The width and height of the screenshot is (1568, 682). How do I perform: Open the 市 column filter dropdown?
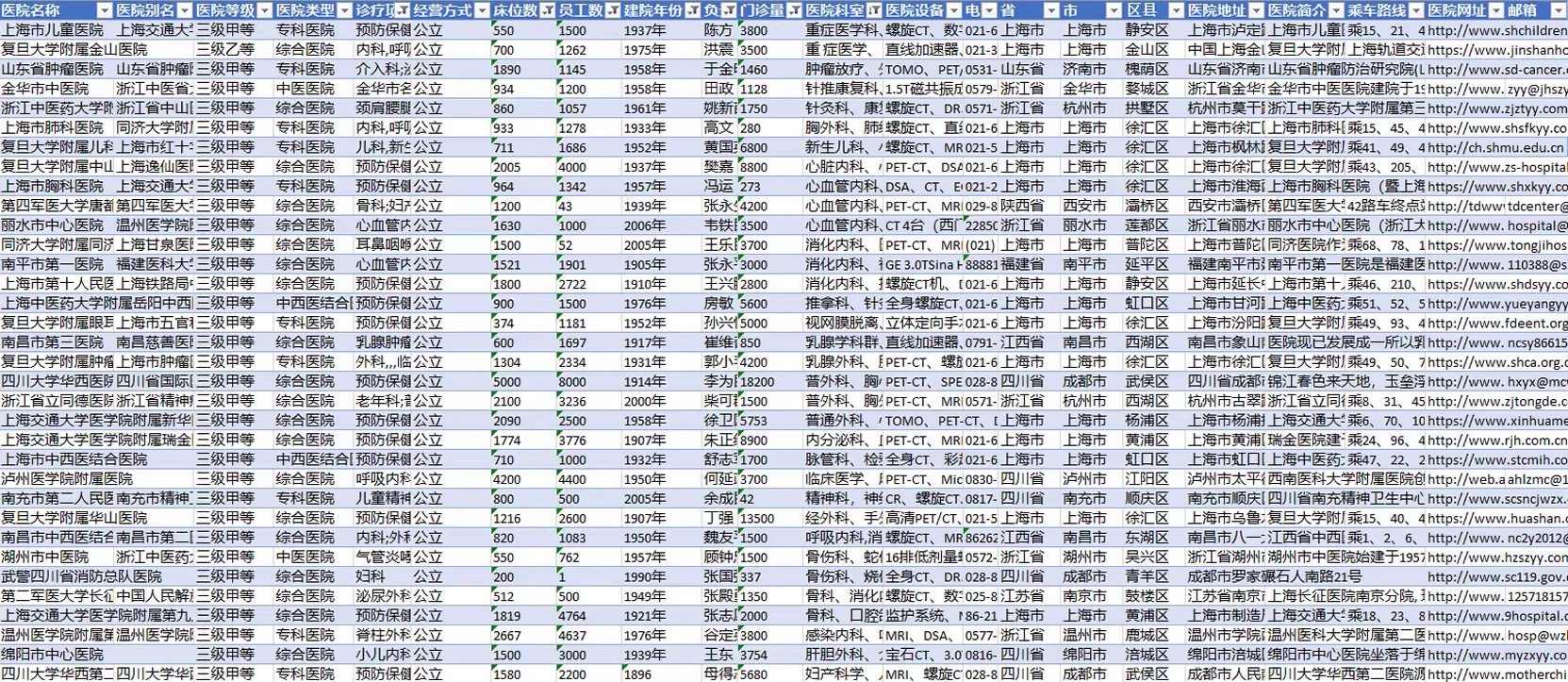1114,10
